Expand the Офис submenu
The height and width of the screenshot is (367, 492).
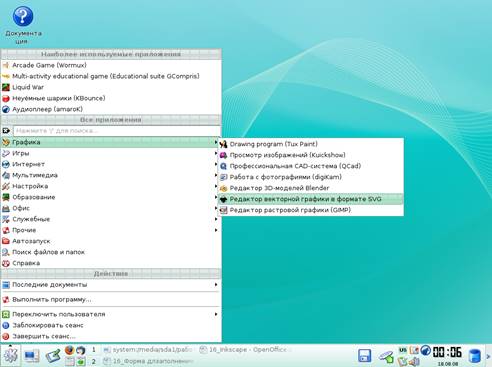[111, 208]
